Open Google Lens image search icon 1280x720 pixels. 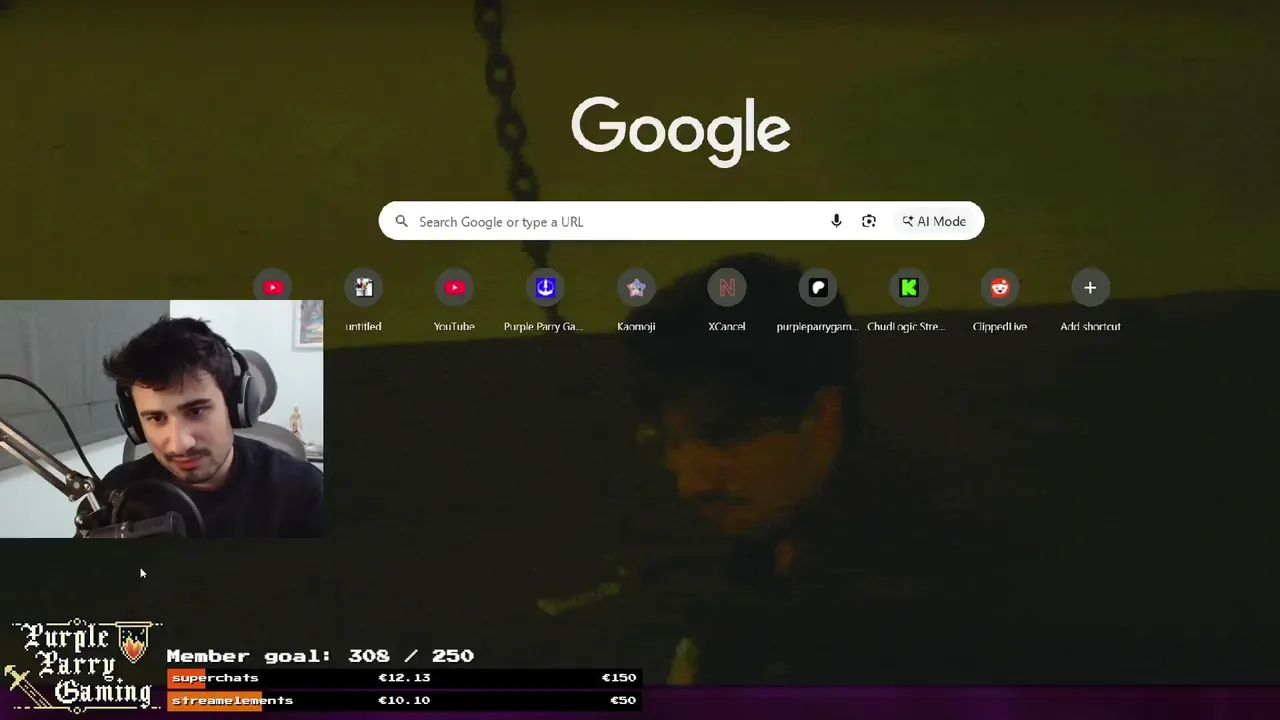[x=869, y=221]
